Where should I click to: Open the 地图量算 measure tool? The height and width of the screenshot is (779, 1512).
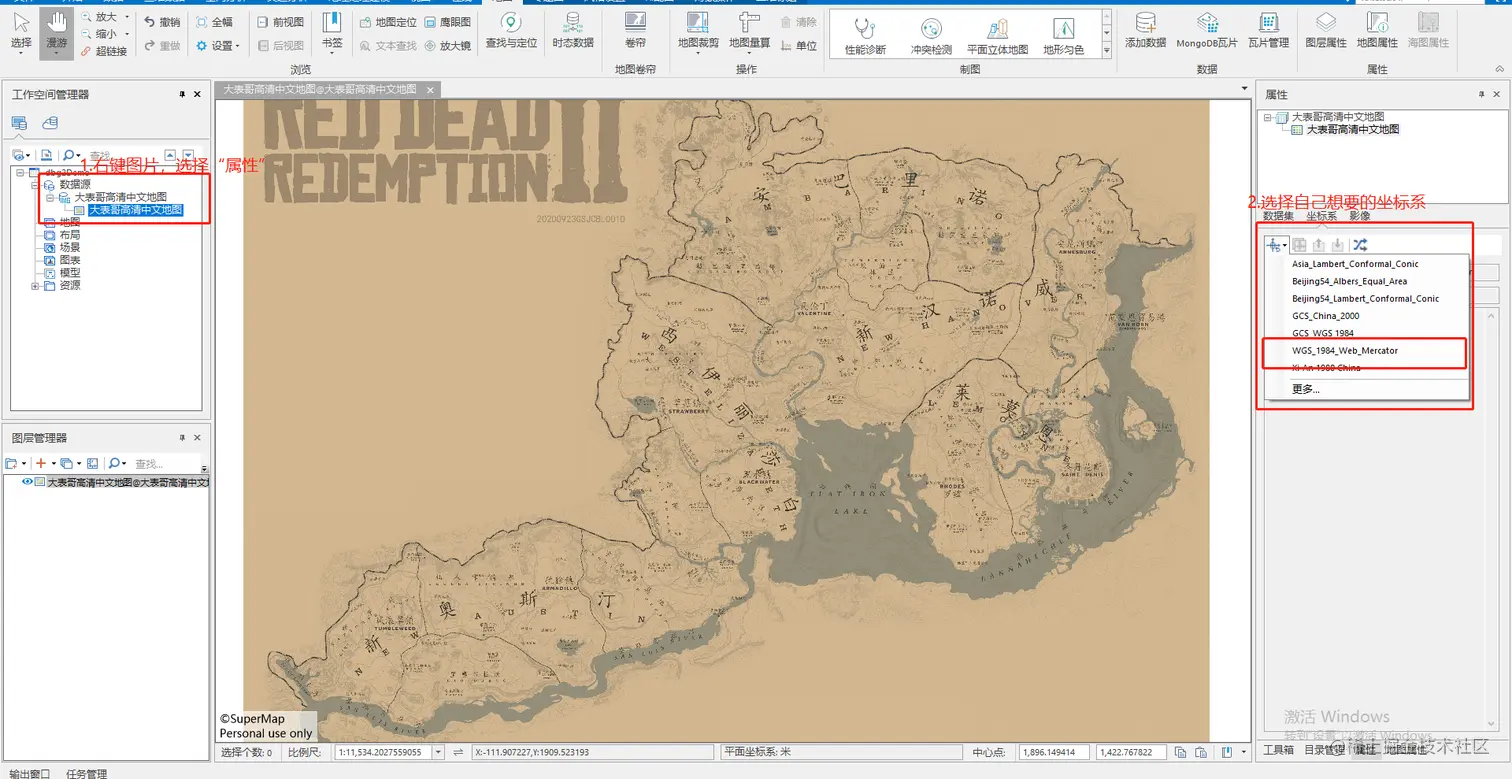click(x=749, y=31)
